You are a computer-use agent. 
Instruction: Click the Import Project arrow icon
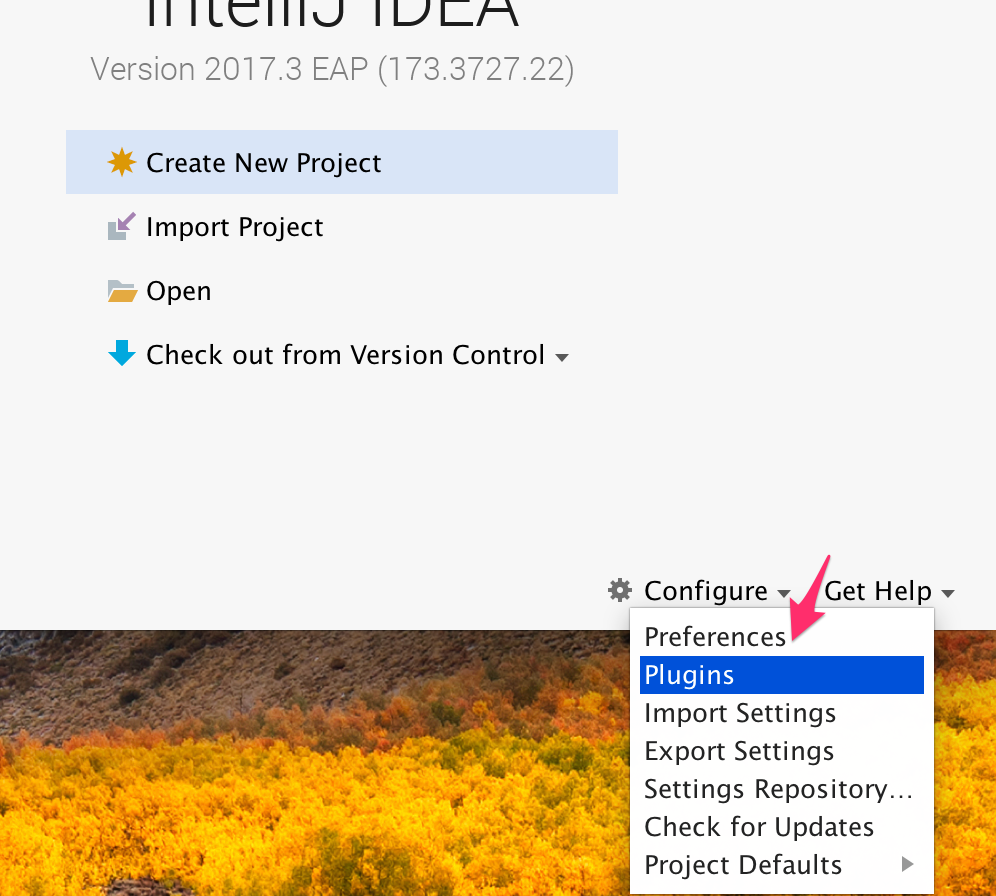pyautogui.click(x=121, y=227)
